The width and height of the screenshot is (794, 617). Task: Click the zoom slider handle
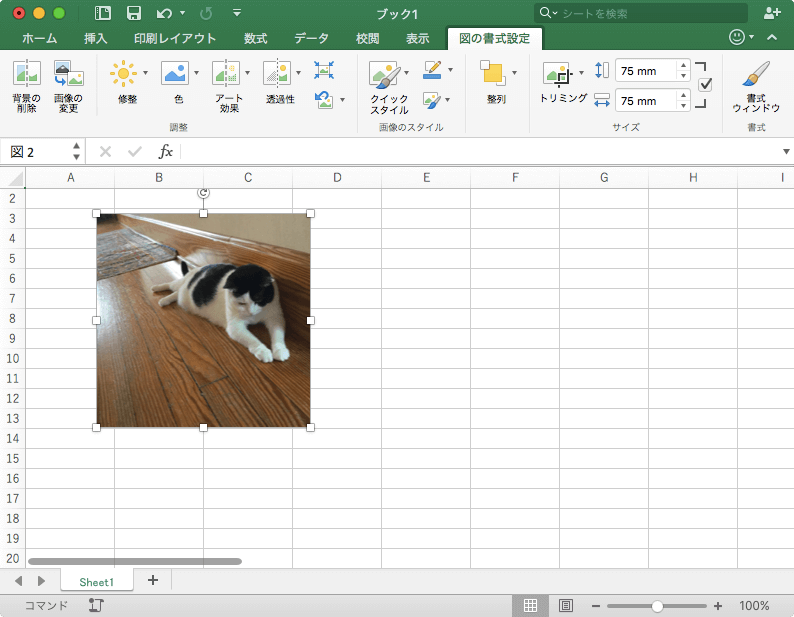[657, 606]
